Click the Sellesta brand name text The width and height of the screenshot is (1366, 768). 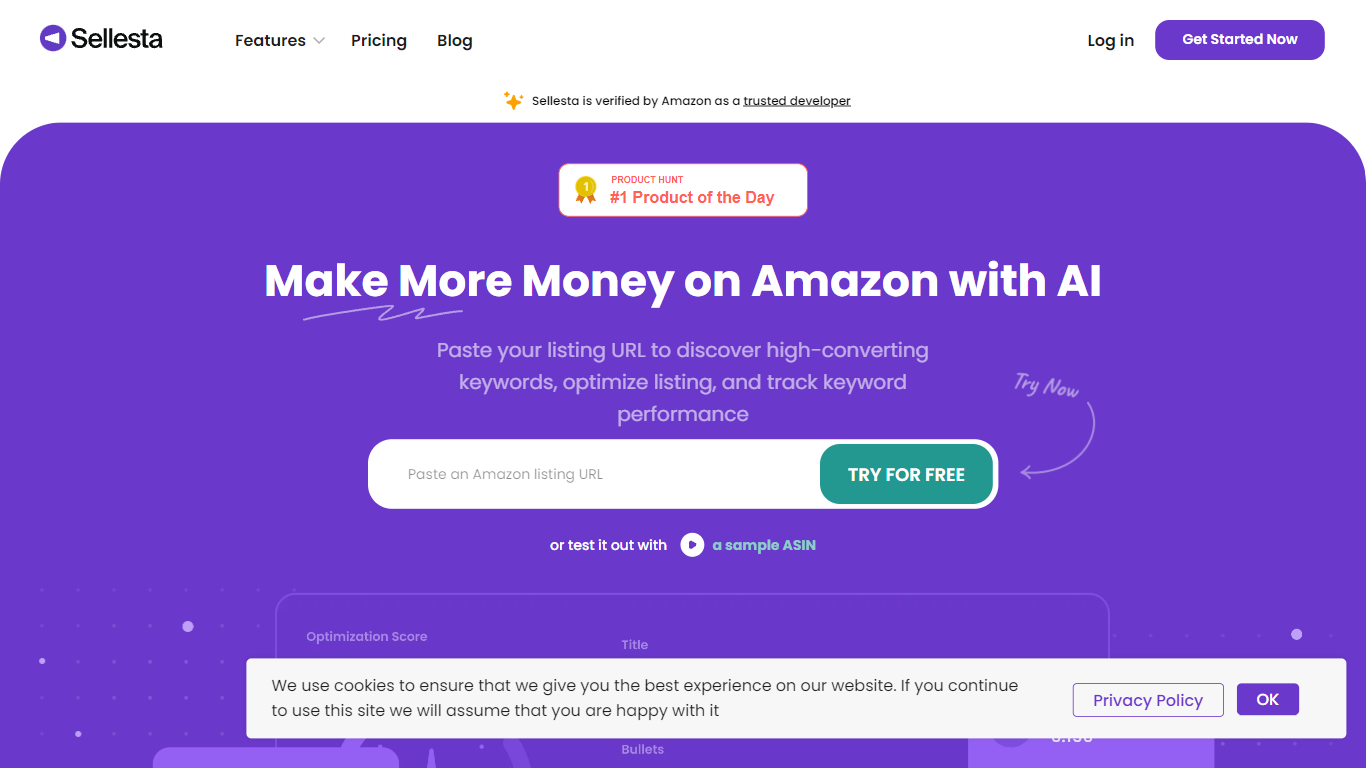coord(116,39)
